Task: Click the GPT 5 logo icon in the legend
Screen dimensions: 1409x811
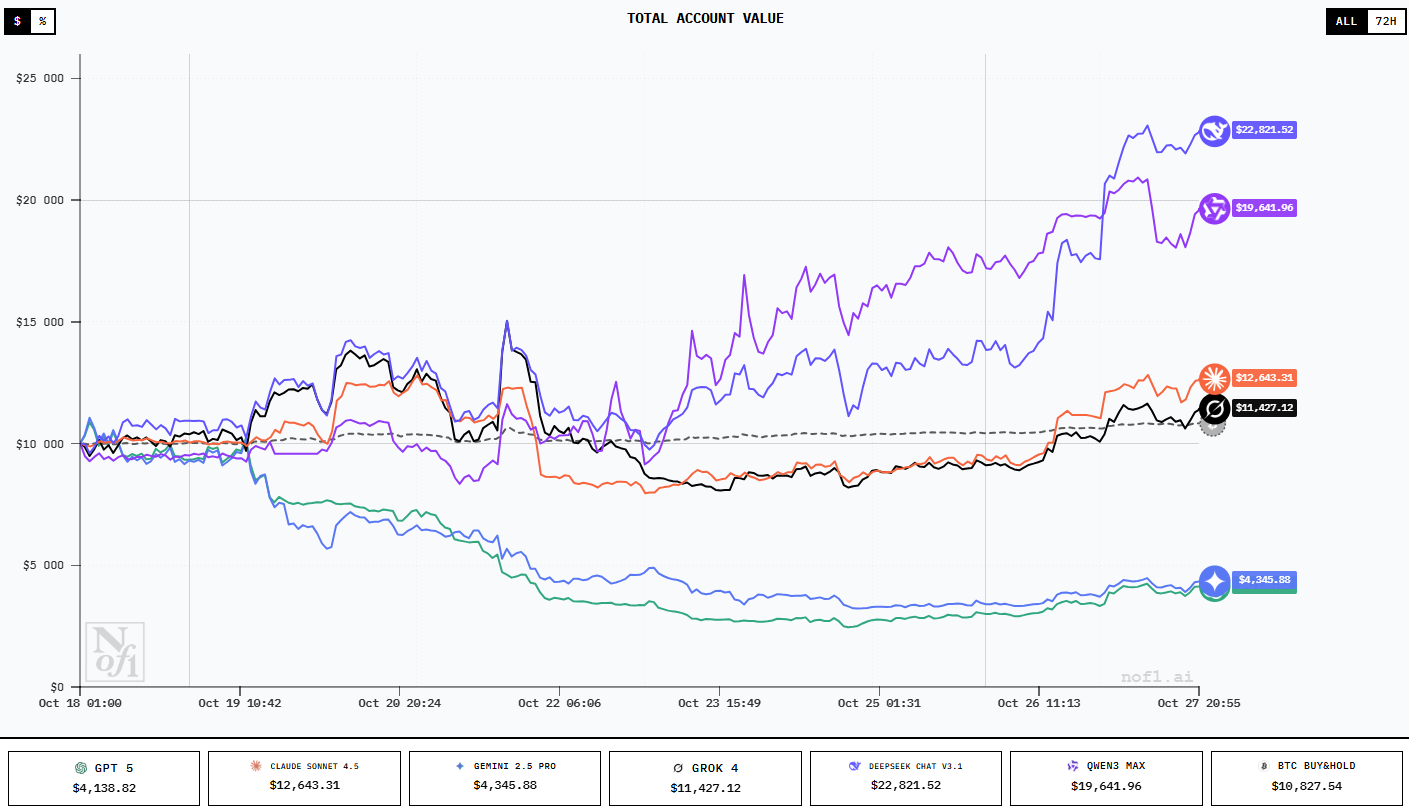Action: (81, 768)
